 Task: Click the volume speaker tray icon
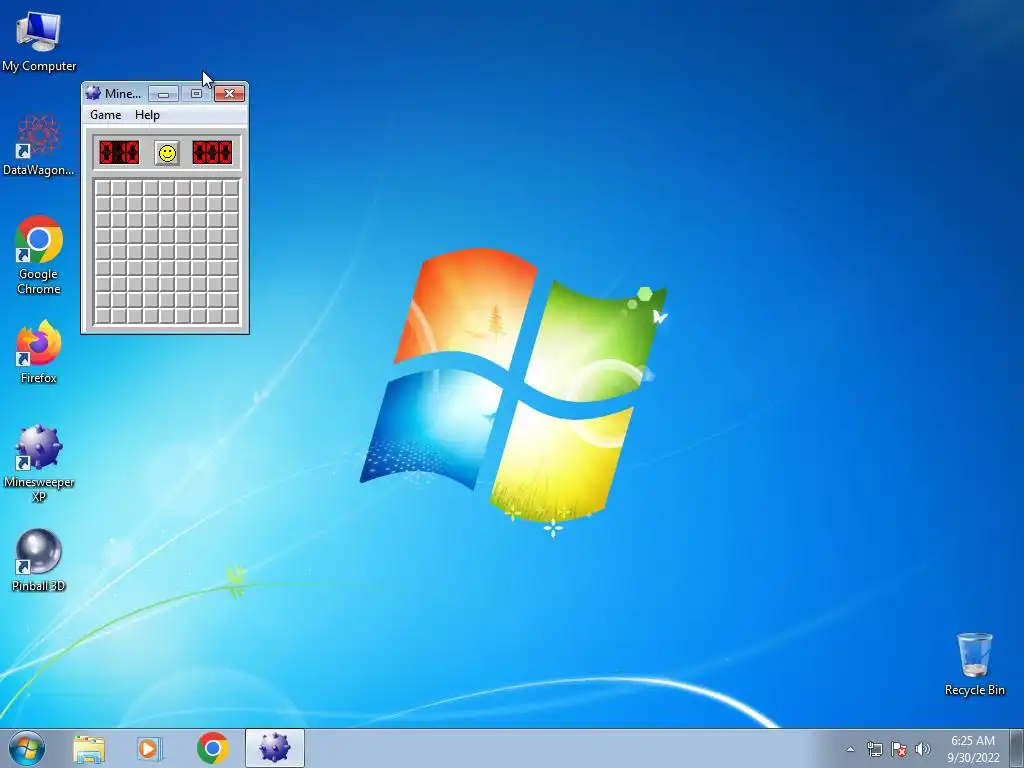(923, 749)
